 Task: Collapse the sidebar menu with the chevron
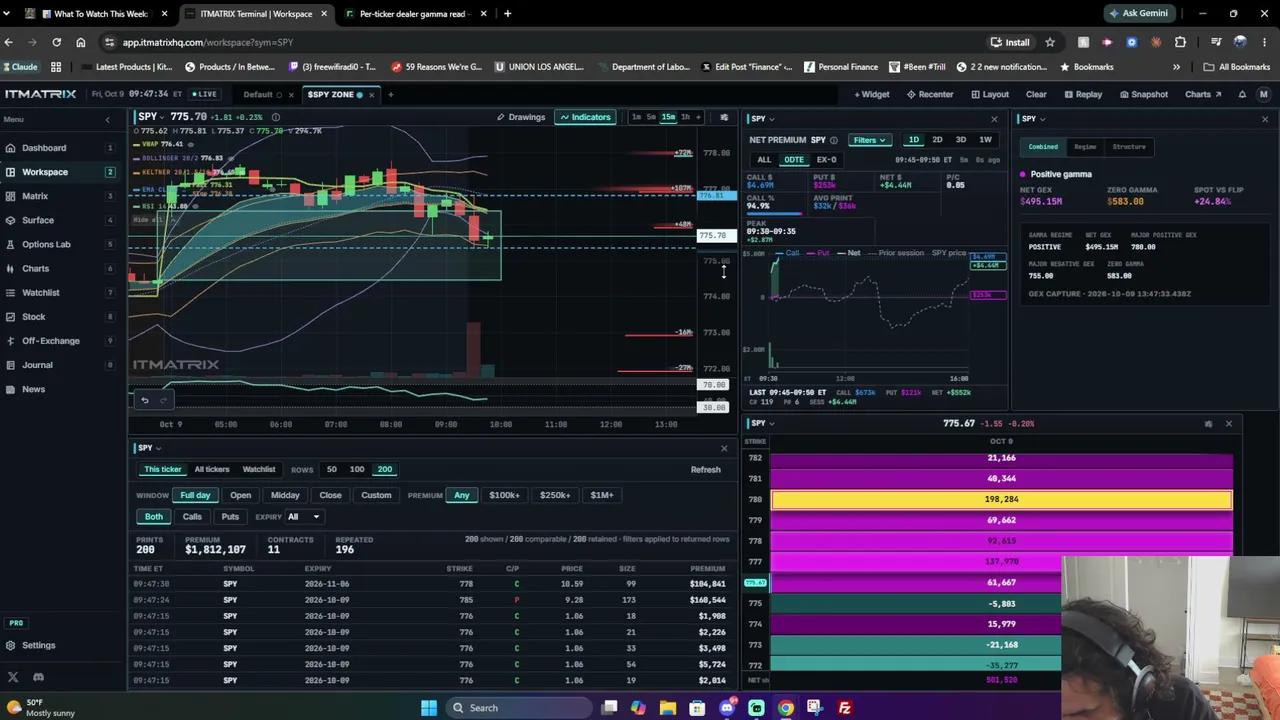[108, 120]
